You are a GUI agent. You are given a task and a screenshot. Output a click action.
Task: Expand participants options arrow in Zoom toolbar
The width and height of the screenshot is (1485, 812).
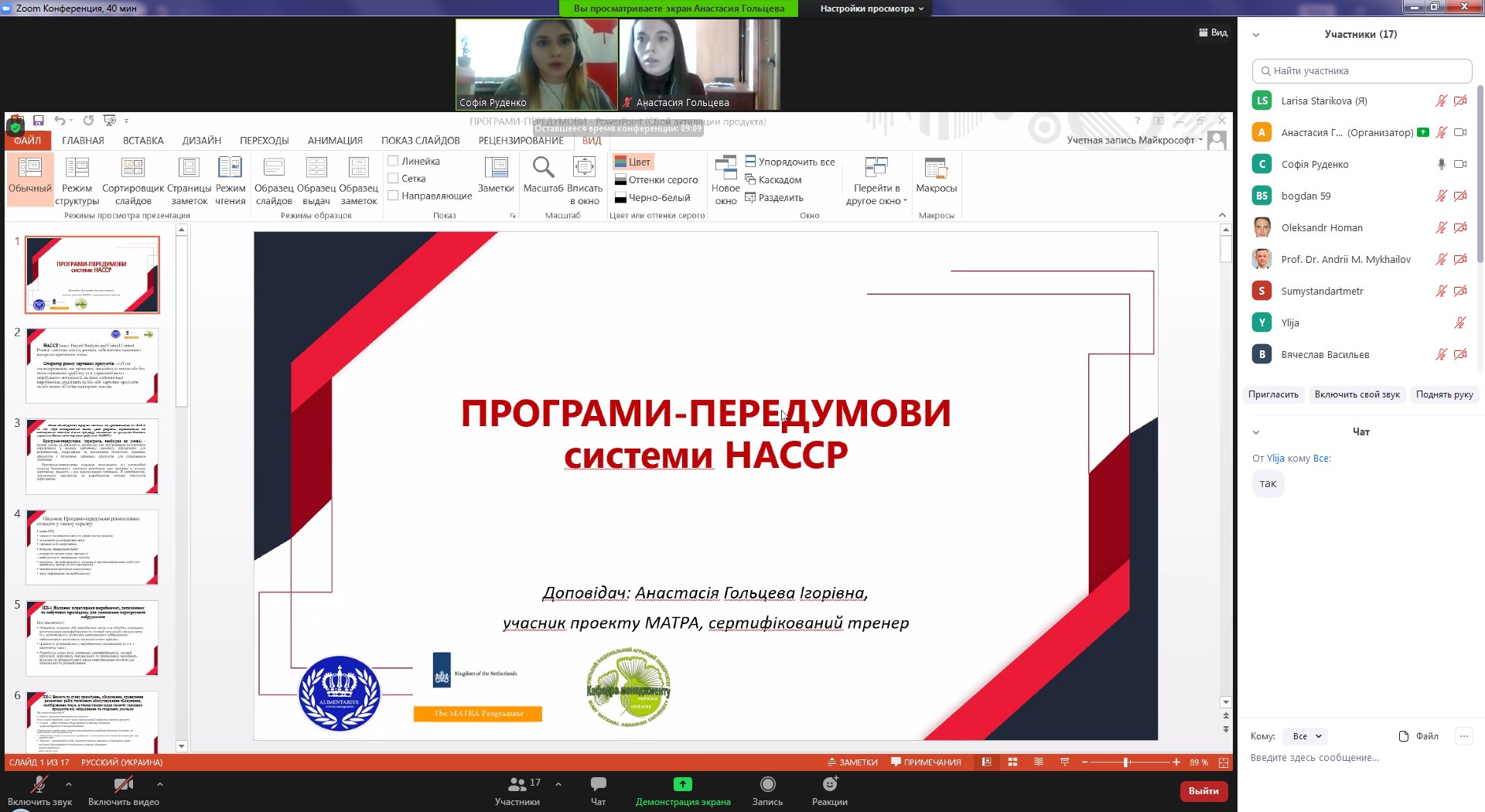(x=558, y=784)
